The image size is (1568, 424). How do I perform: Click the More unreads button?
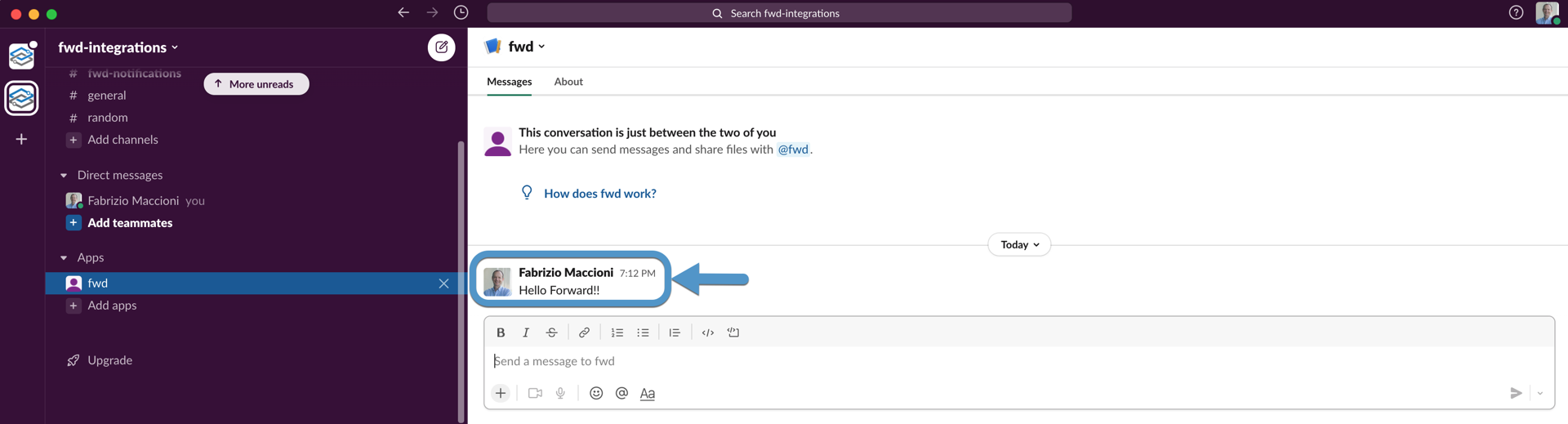[256, 84]
